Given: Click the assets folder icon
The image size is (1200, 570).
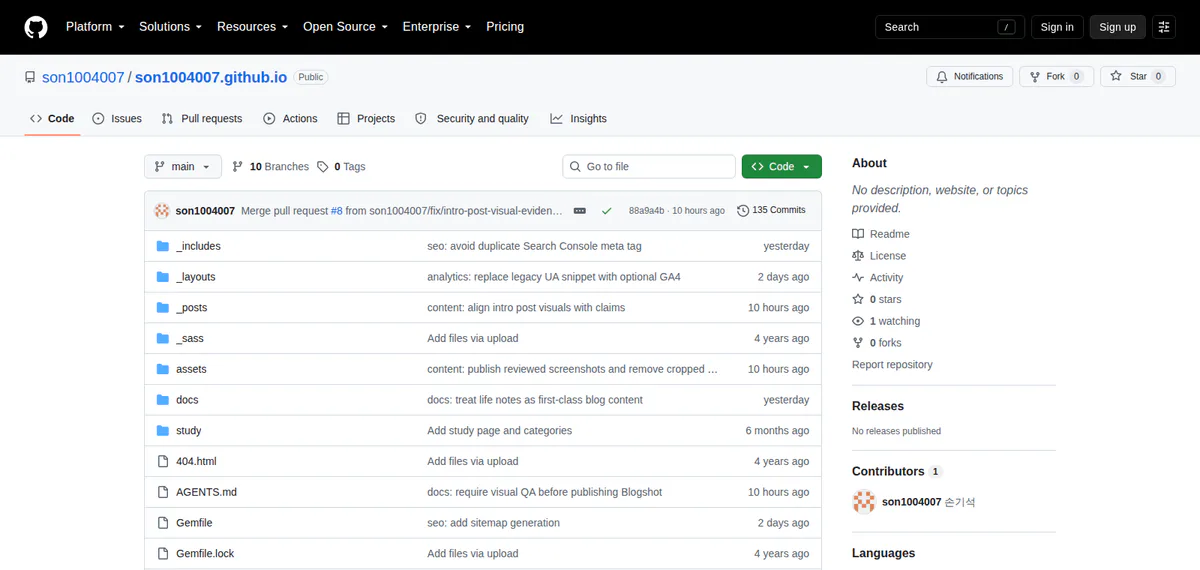Looking at the screenshot, I should coord(163,369).
